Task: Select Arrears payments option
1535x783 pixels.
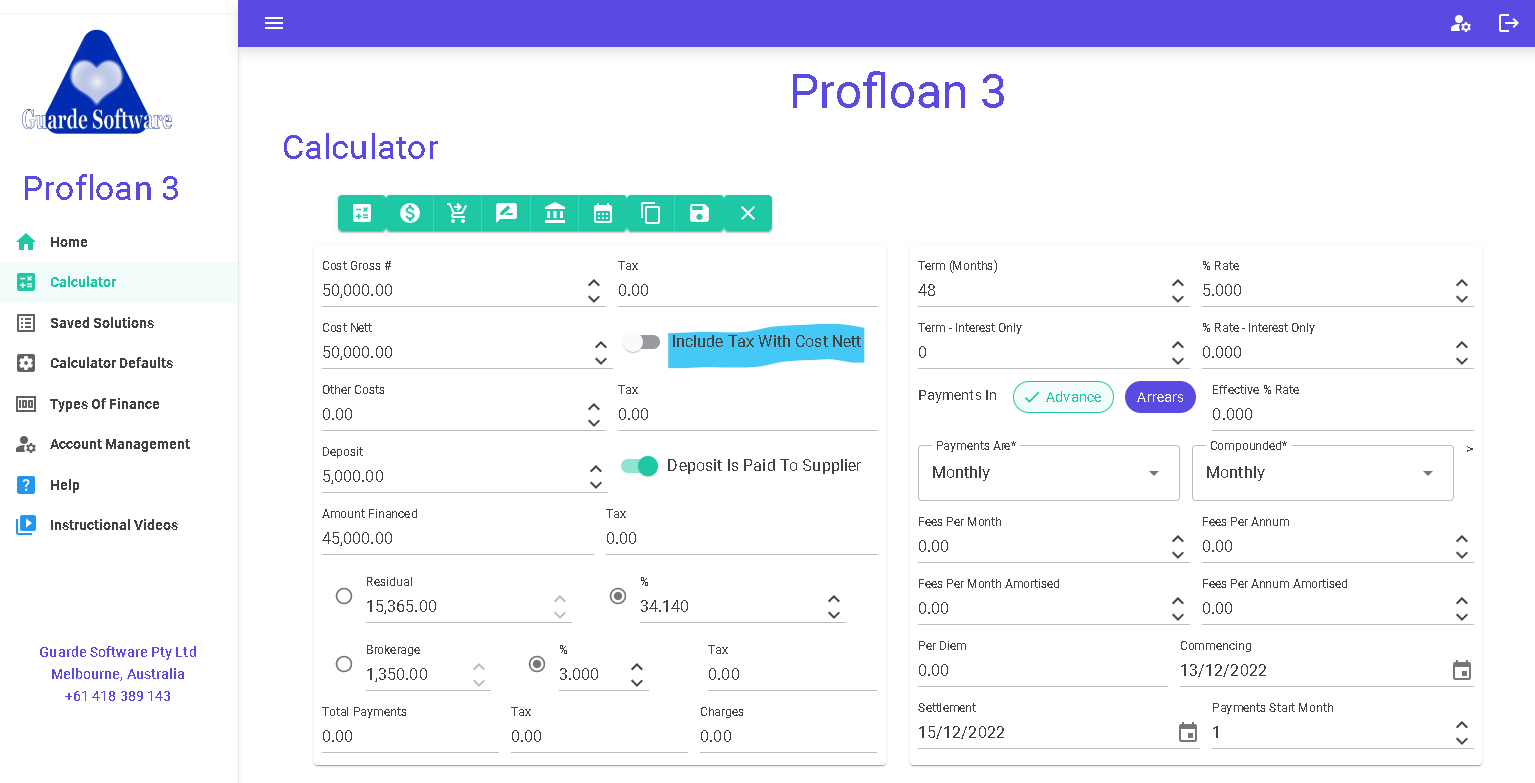Action: coord(1160,397)
